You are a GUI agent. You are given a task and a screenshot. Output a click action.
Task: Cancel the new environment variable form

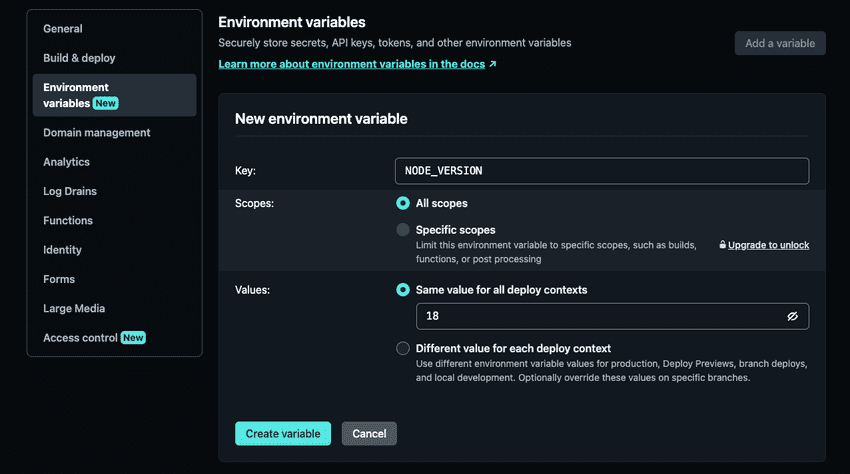369,433
